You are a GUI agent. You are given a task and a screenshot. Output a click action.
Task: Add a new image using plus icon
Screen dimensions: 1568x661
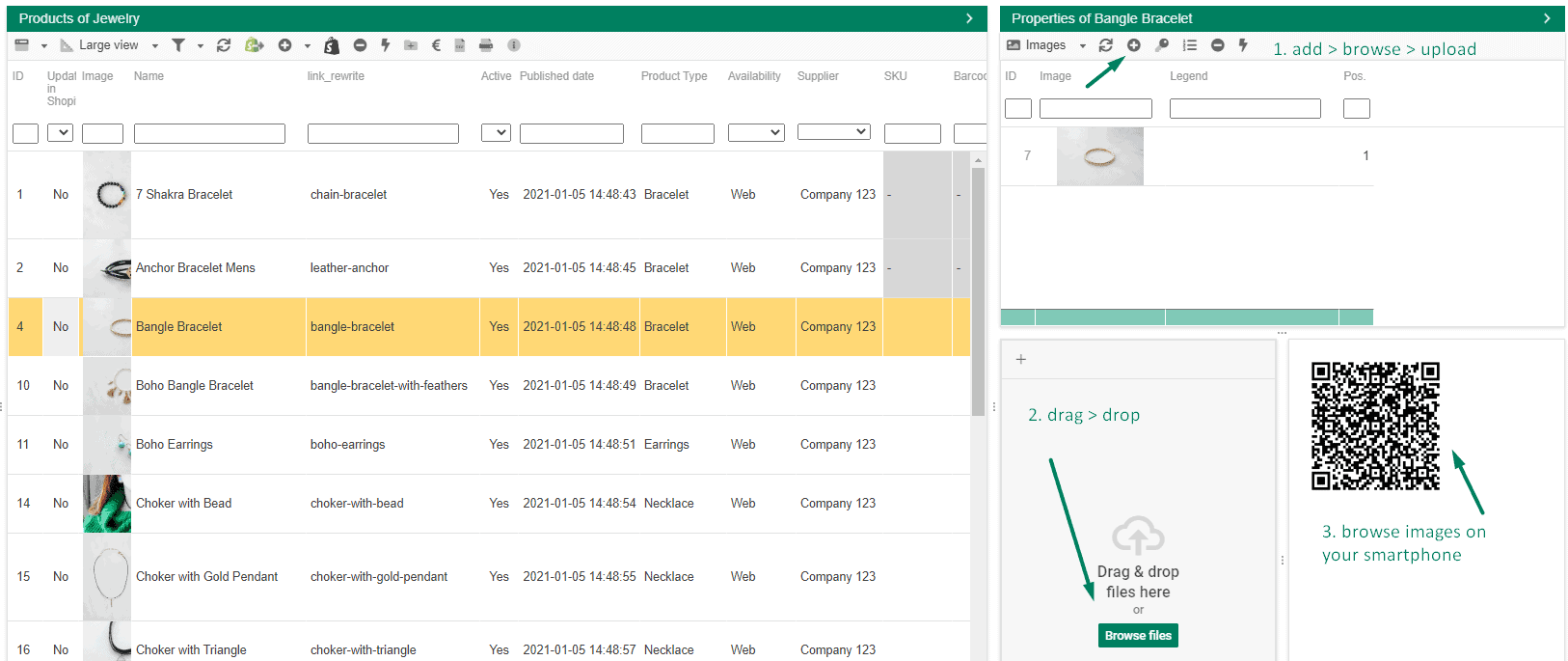[1134, 45]
